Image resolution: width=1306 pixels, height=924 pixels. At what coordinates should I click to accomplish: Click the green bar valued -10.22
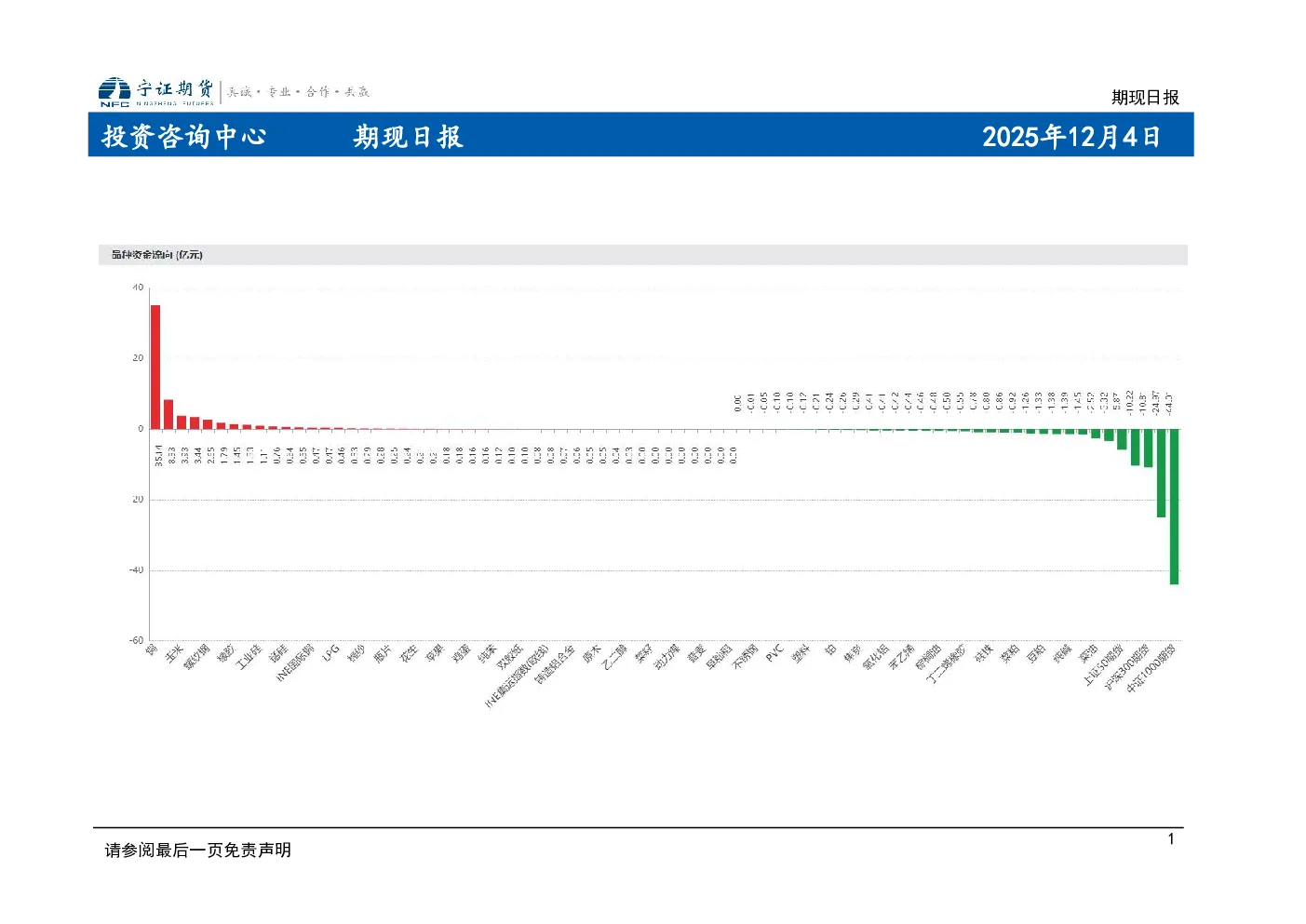pyautogui.click(x=1135, y=447)
